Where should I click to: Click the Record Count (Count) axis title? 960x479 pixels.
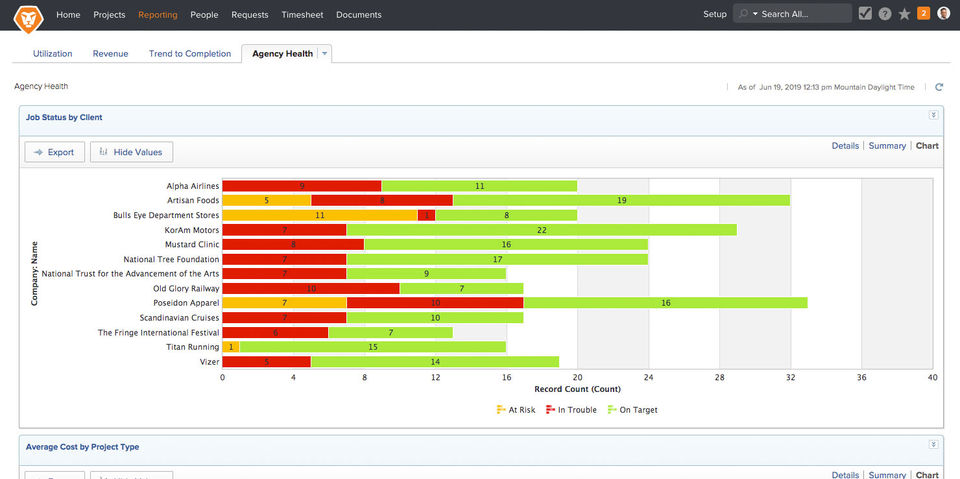click(x=577, y=389)
